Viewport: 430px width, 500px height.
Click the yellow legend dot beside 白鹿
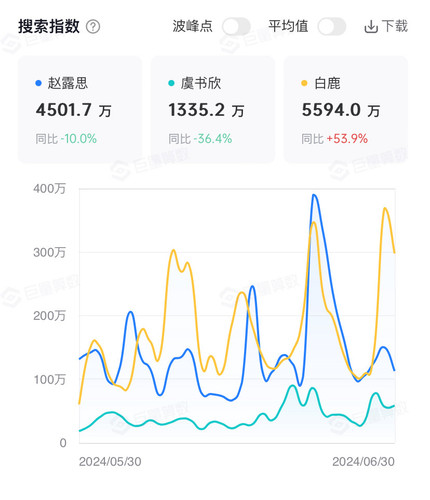tap(304, 83)
